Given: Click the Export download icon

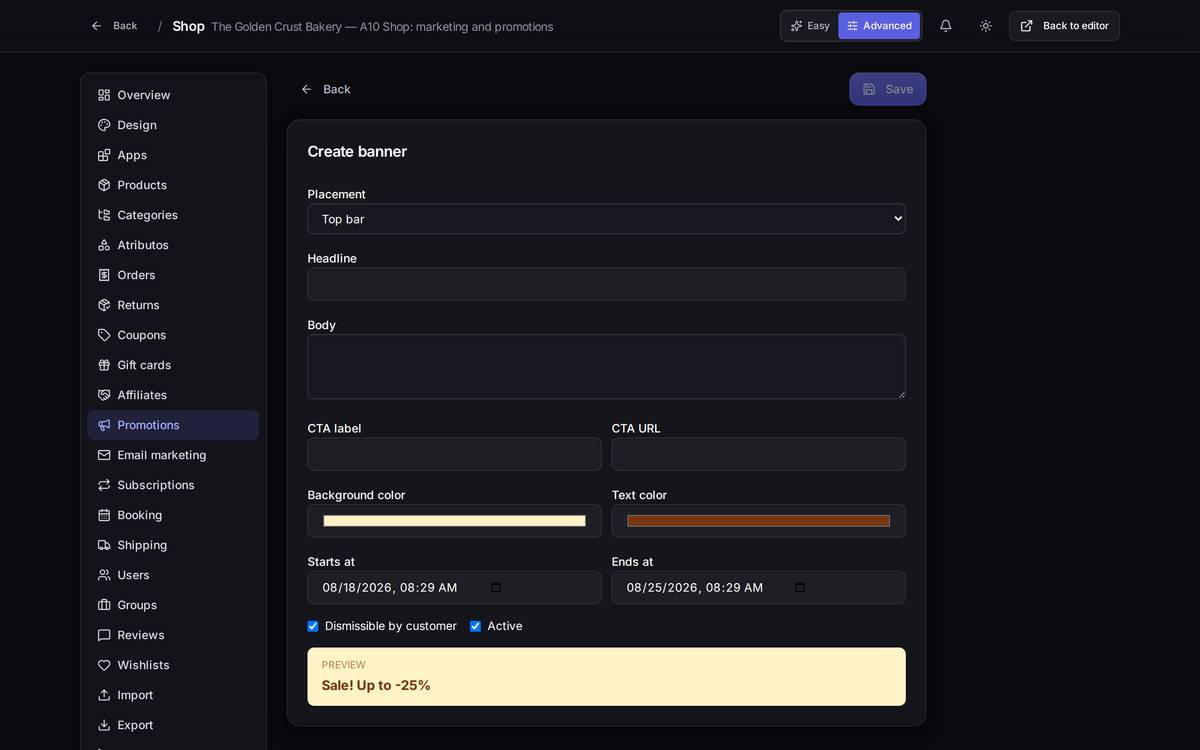Looking at the screenshot, I should coord(104,725).
